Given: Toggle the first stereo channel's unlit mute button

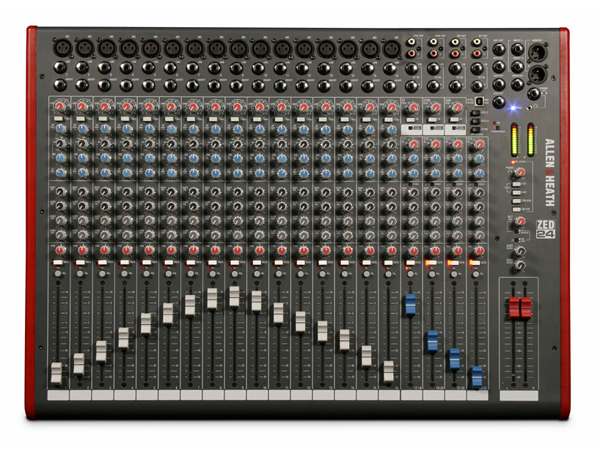Looking at the screenshot, I should pyautogui.click(x=410, y=263).
